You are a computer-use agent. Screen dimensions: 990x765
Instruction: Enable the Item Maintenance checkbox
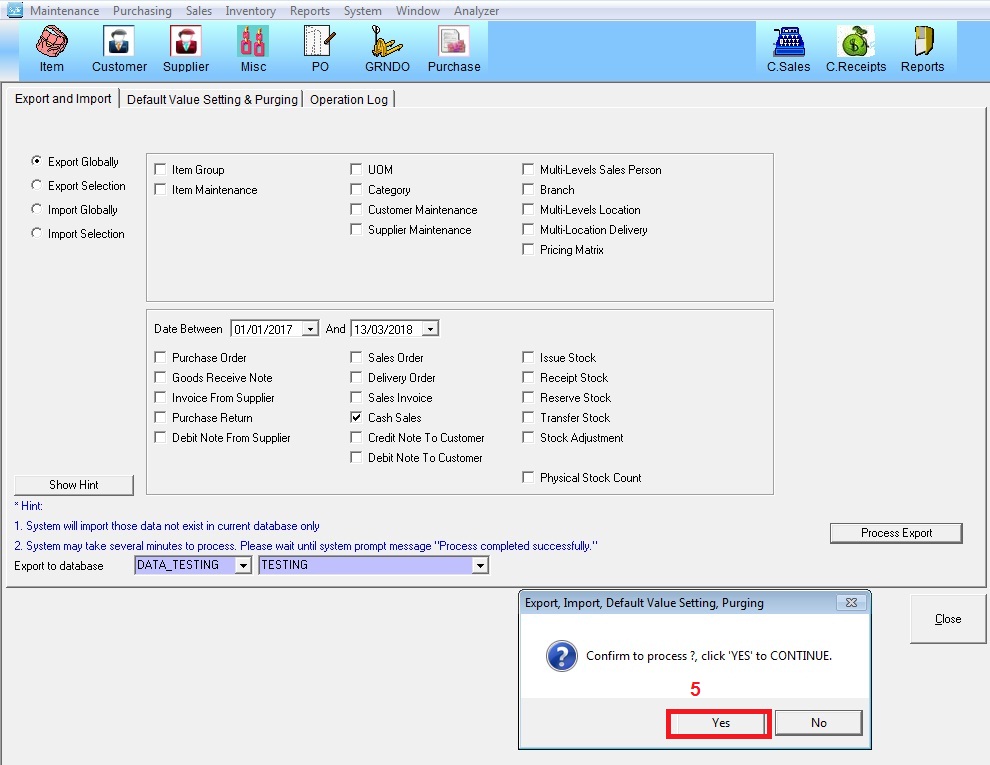[161, 190]
